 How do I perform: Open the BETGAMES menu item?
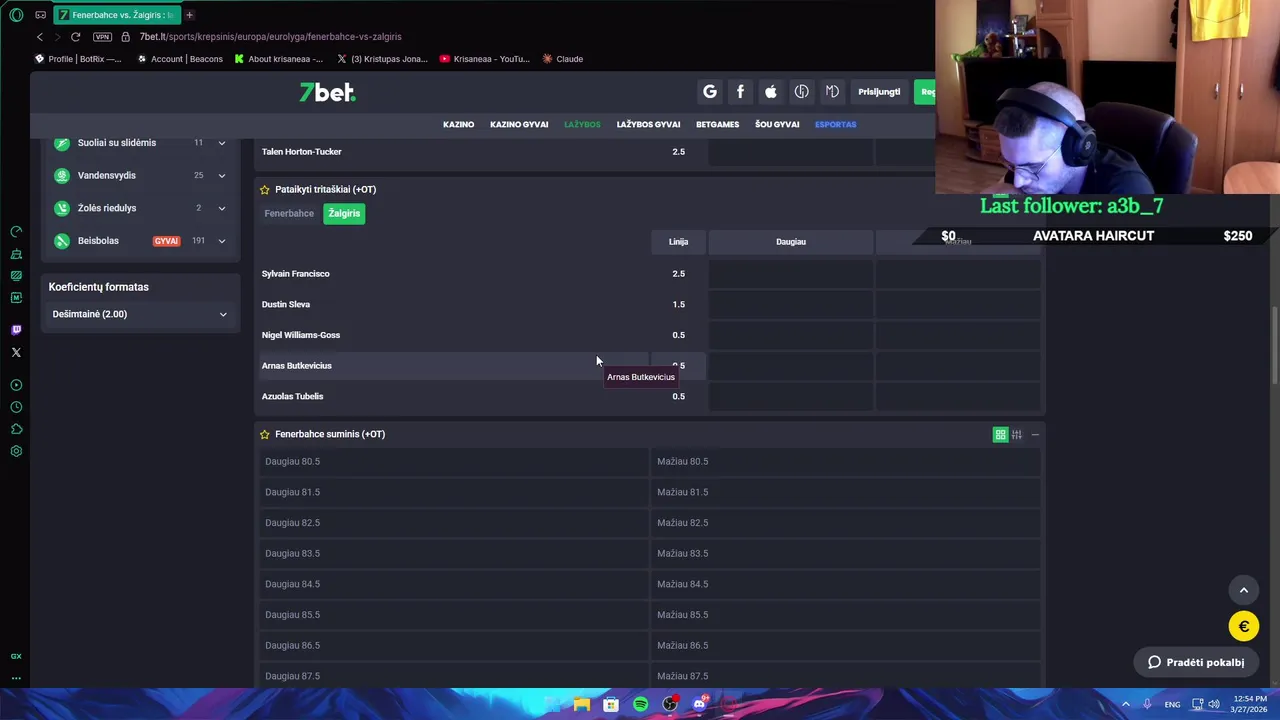coord(717,124)
